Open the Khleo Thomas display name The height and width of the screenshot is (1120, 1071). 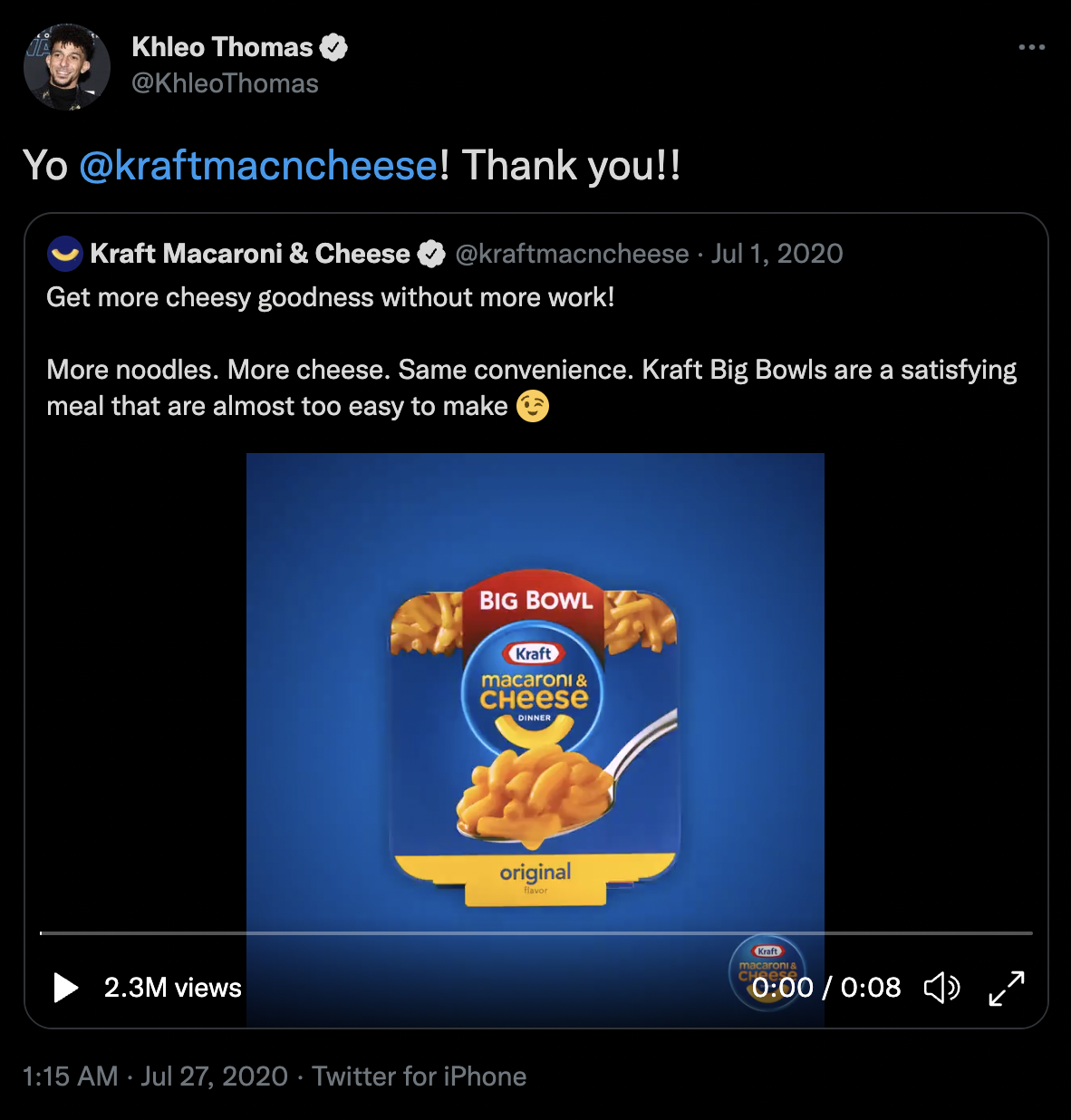(x=222, y=47)
